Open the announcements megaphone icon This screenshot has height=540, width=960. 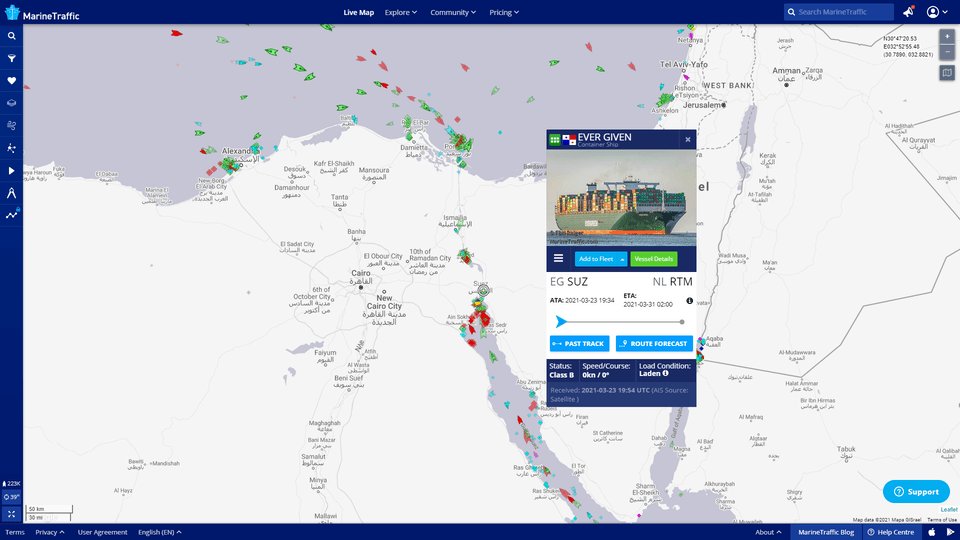pyautogui.click(x=908, y=12)
